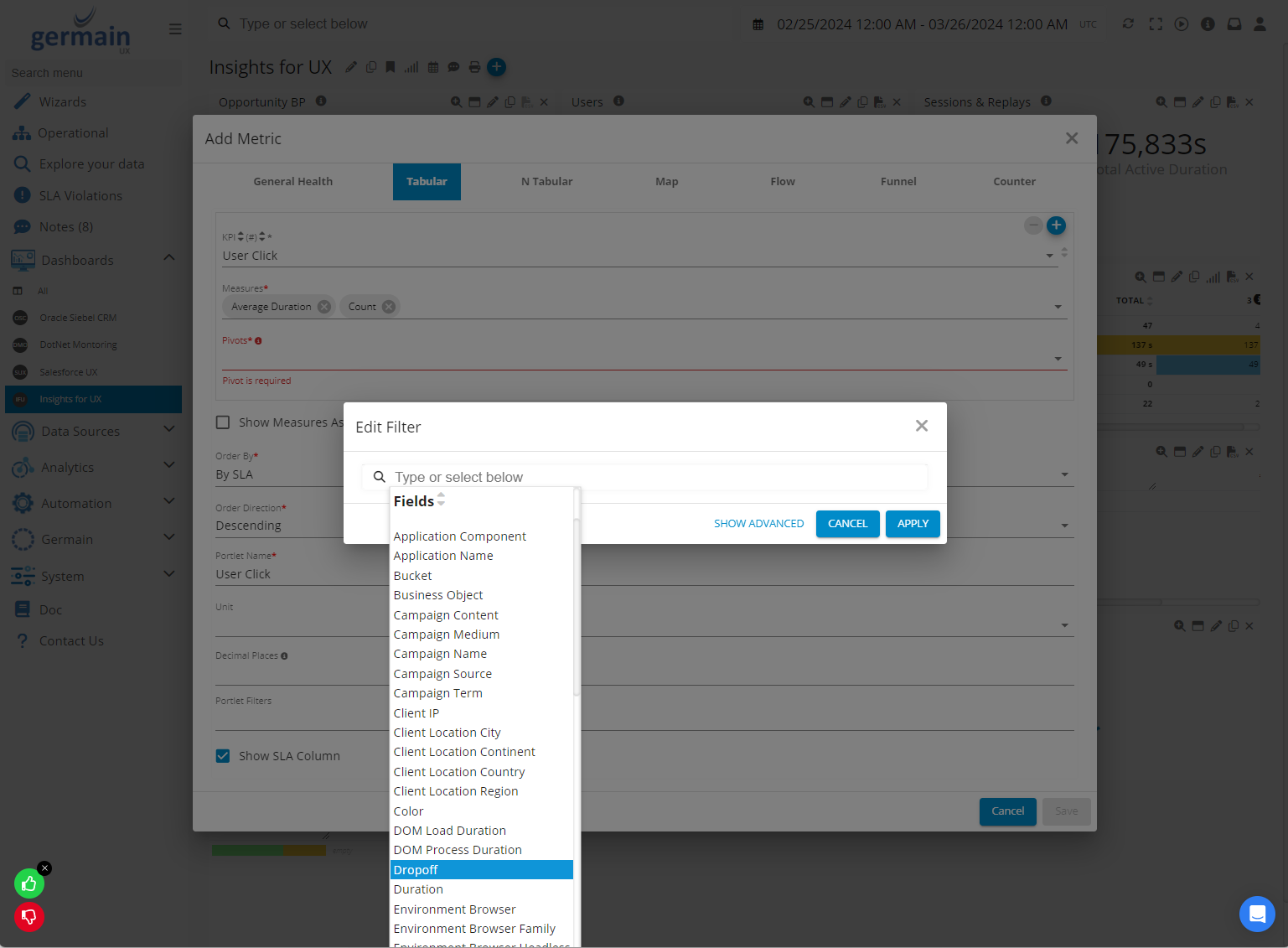This screenshot has width=1288, height=948.
Task: Remove the Count measure chip
Action: tap(389, 307)
